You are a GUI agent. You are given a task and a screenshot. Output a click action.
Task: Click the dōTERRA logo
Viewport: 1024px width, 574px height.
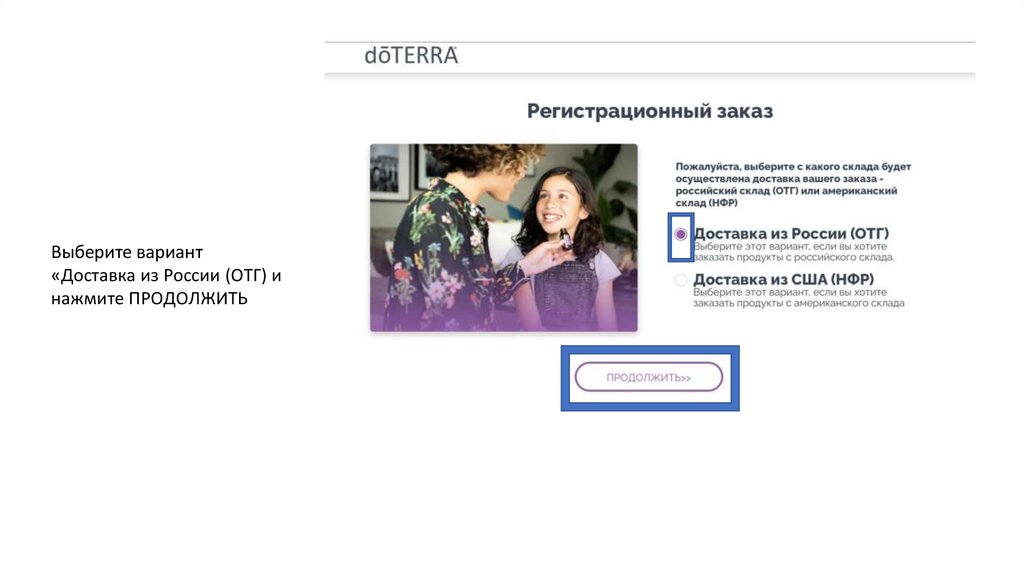[x=411, y=56]
